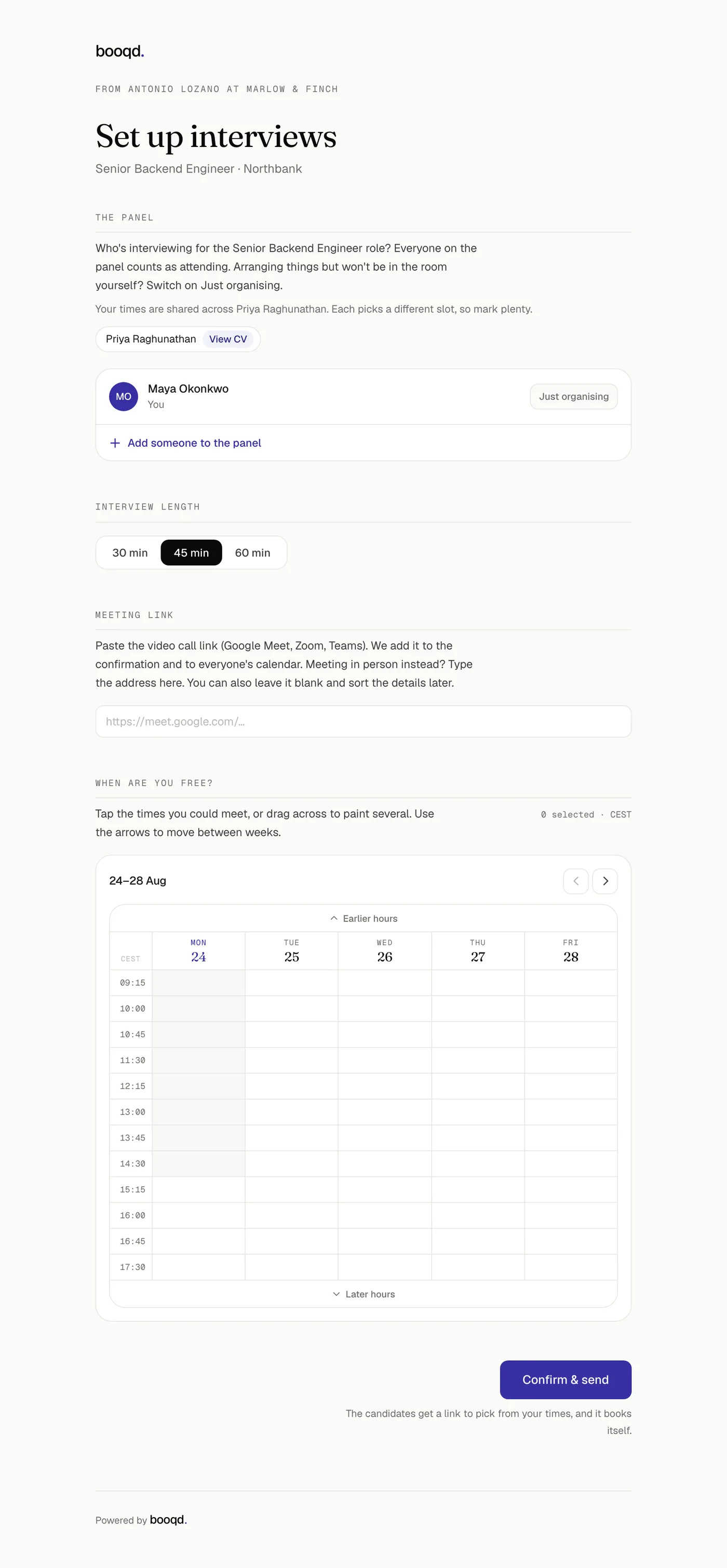This screenshot has width=727, height=1568.
Task: Go to the previous week arrow
Action: pyautogui.click(x=575, y=881)
